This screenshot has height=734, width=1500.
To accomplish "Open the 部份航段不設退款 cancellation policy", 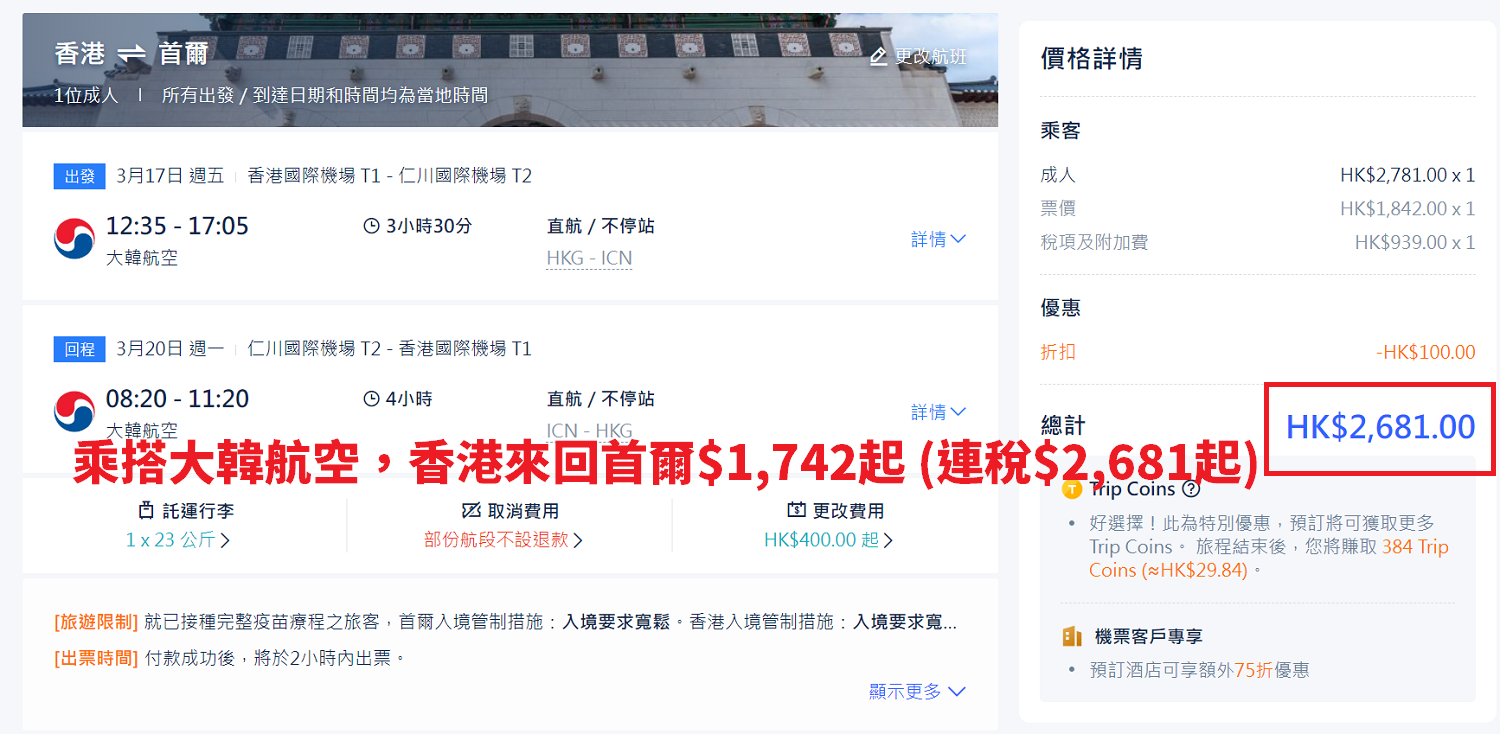I will point(503,540).
